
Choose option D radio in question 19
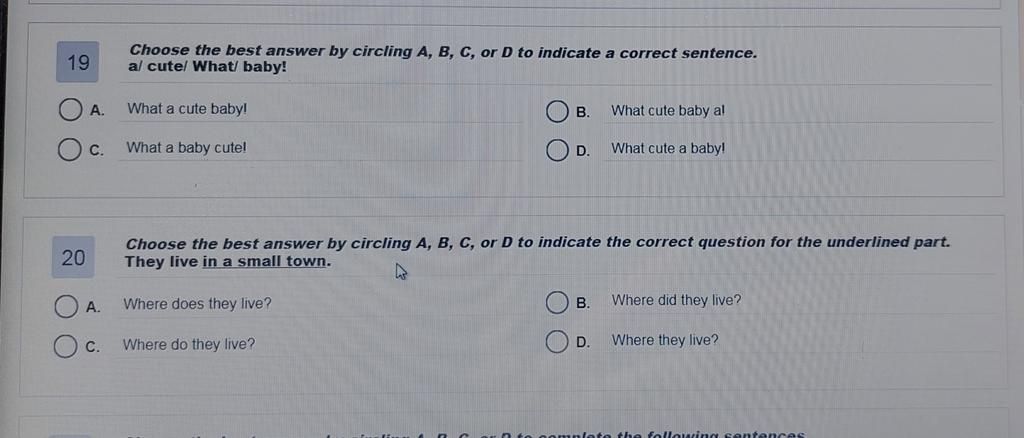click(556, 151)
